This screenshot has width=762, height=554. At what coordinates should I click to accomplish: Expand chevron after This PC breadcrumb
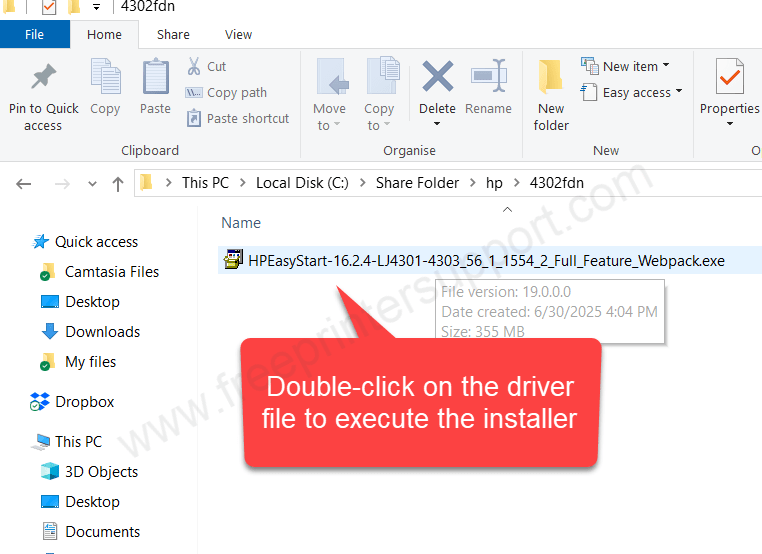click(242, 183)
